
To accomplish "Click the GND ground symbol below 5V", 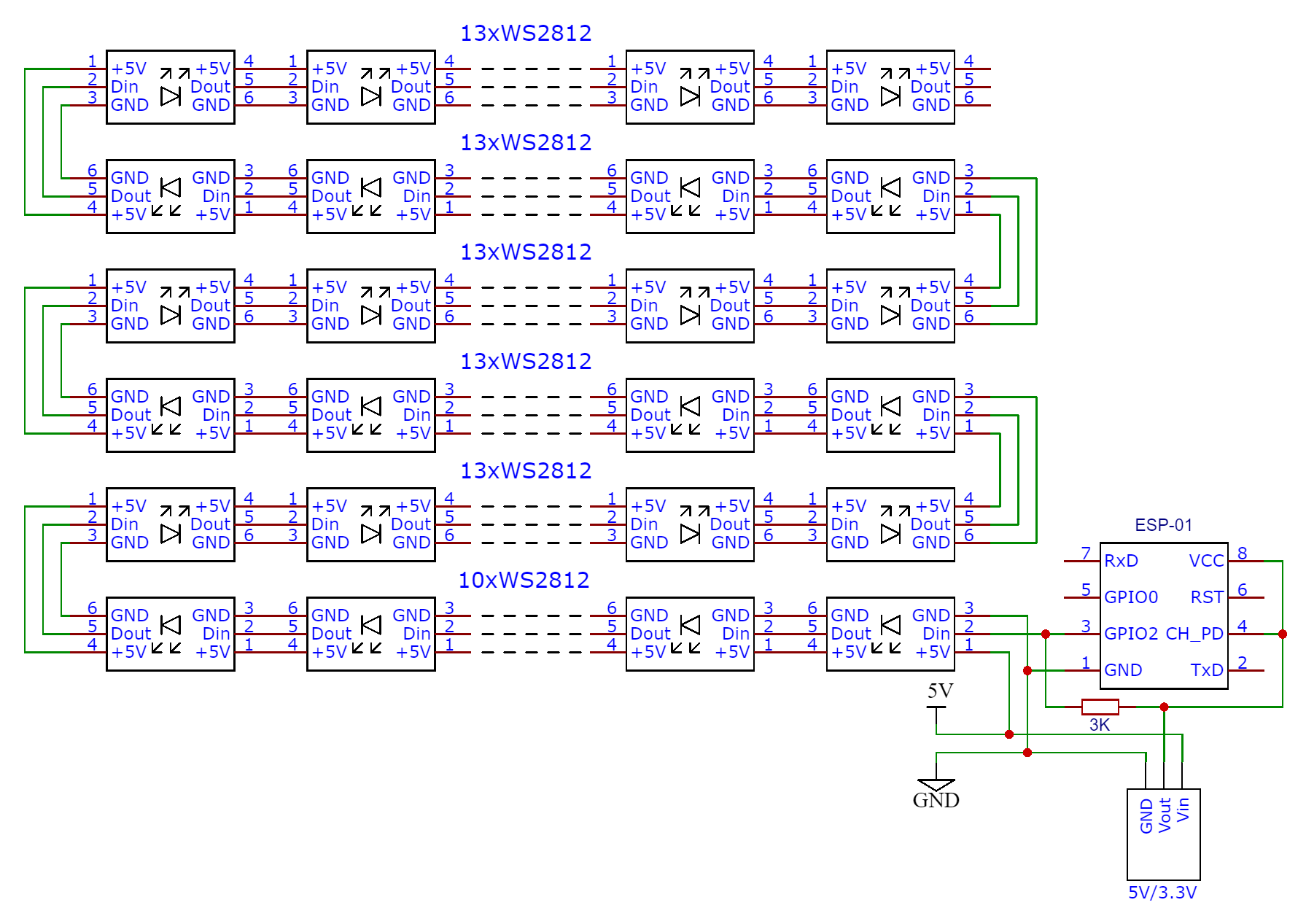I will (937, 784).
